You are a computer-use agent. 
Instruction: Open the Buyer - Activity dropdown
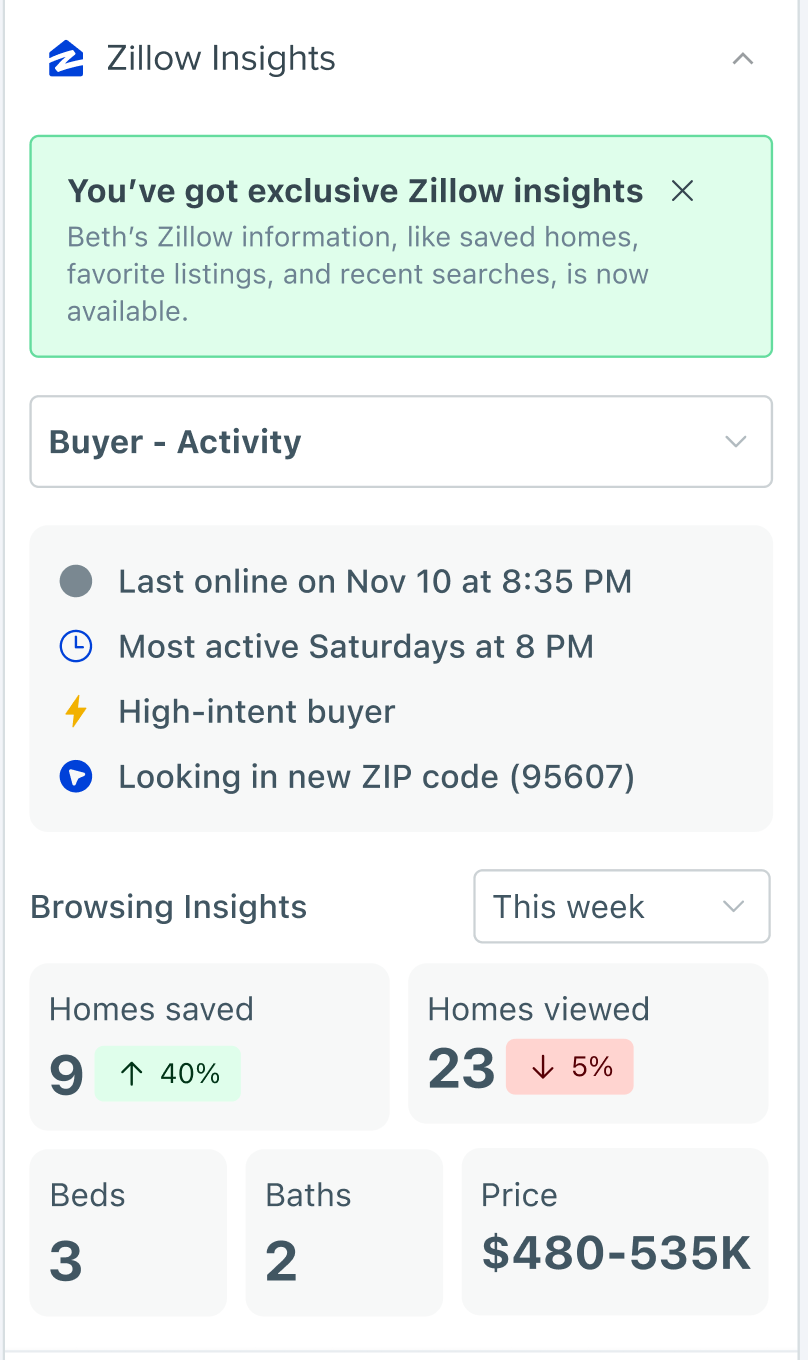click(x=401, y=442)
